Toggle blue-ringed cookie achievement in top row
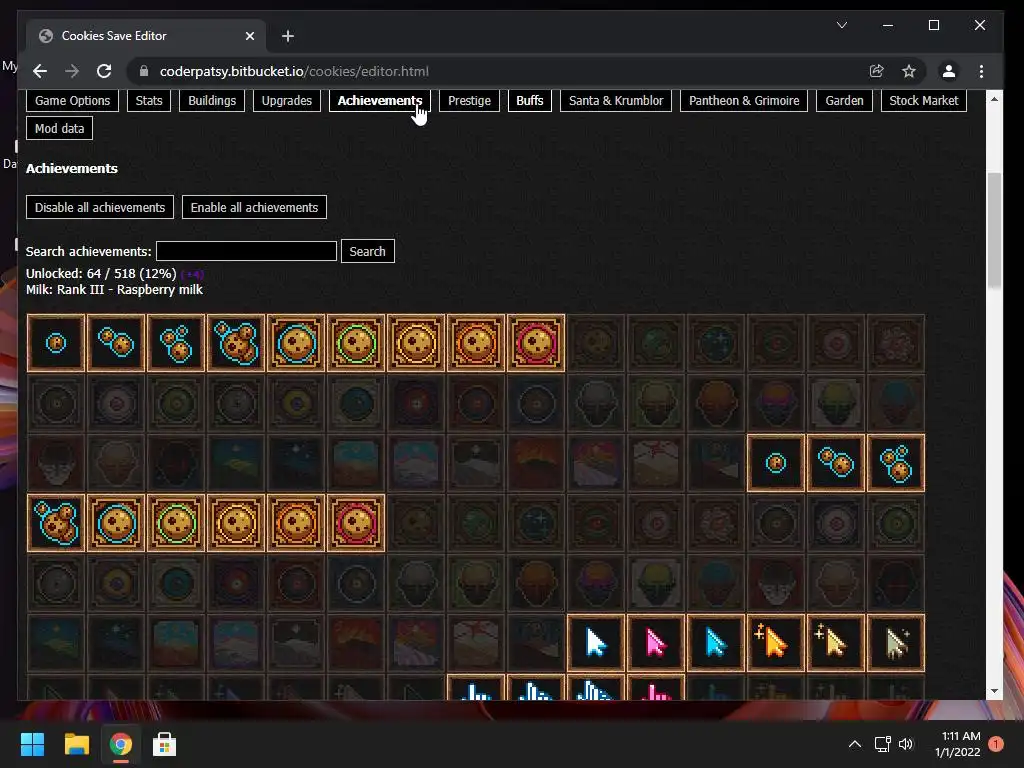The width and height of the screenshot is (1024, 768). (x=296, y=343)
